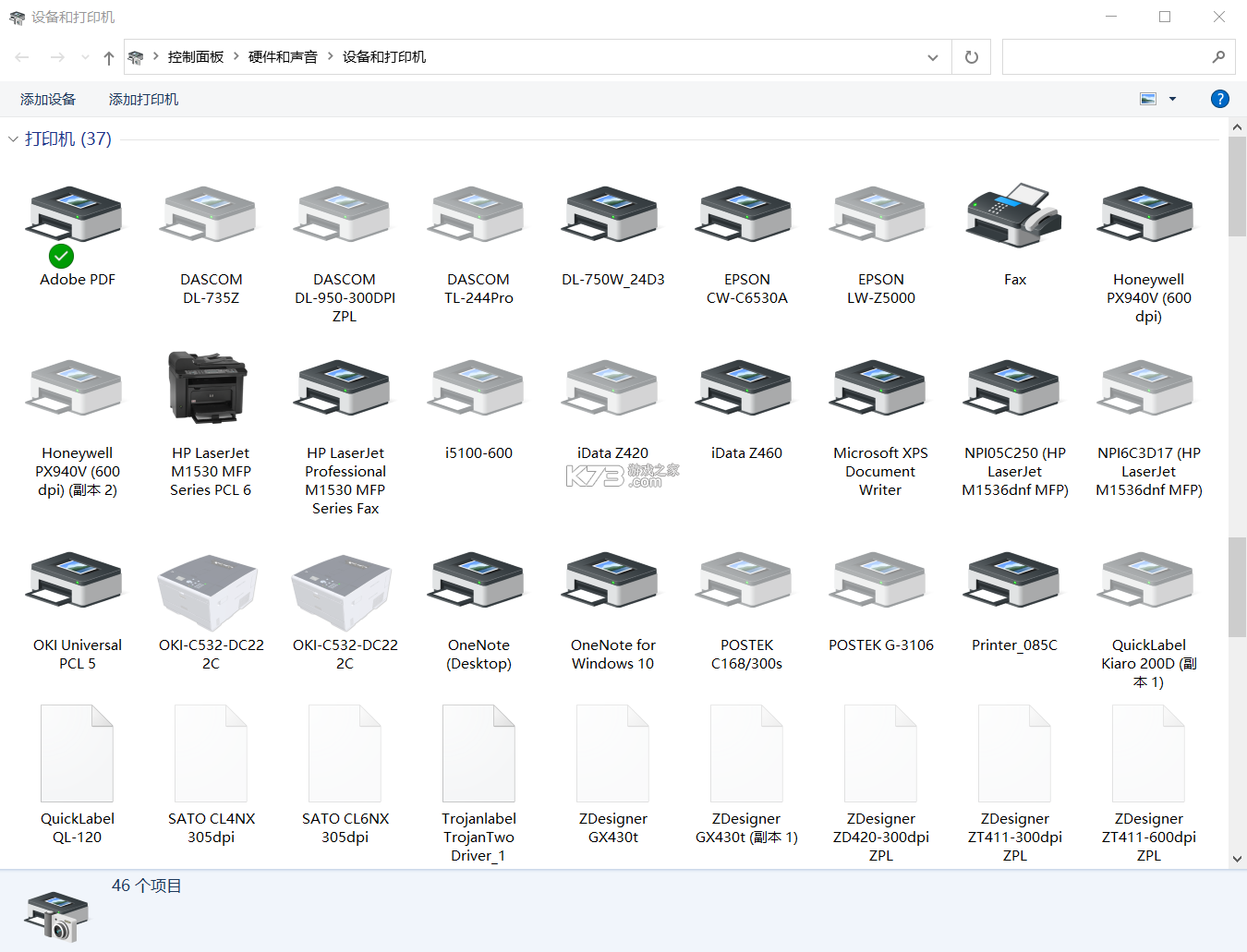Select the Fax device icon
This screenshot has width=1247, height=952.
point(1014,214)
